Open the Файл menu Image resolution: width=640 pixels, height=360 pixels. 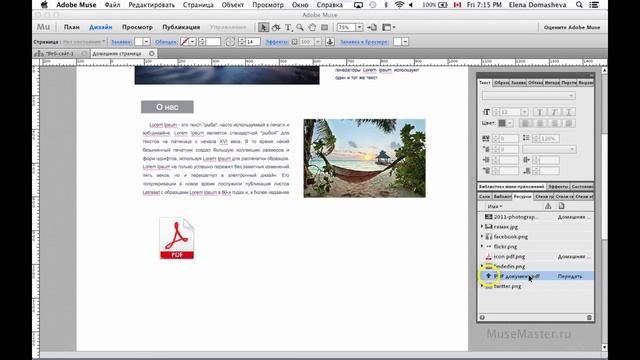(112, 5)
